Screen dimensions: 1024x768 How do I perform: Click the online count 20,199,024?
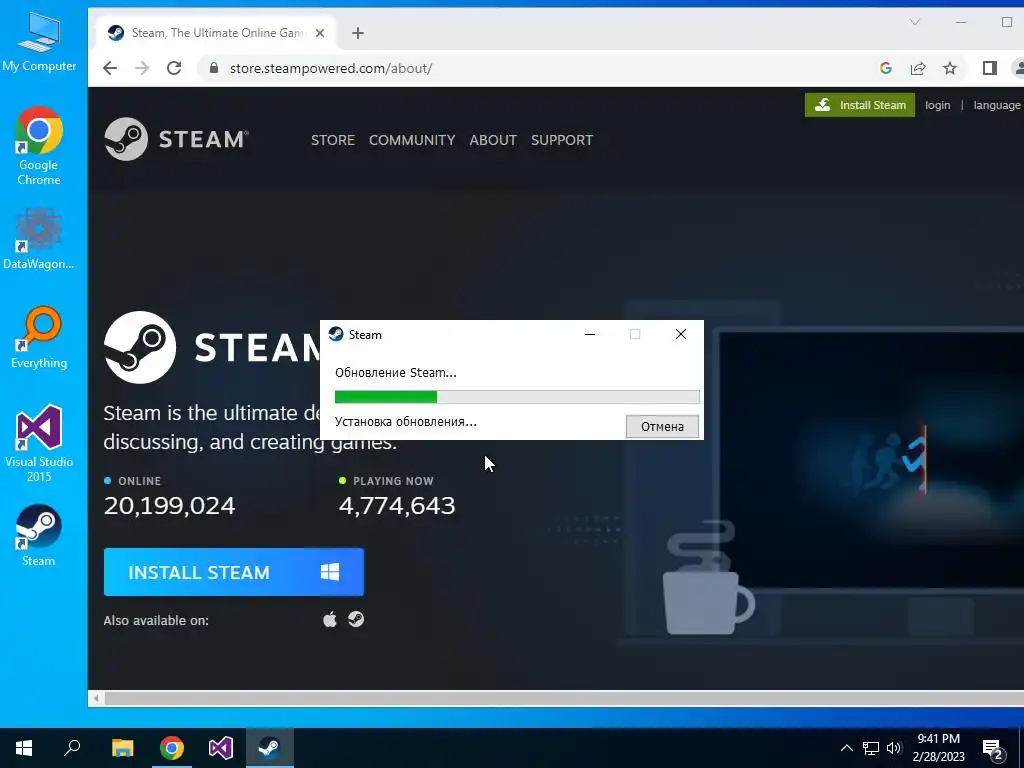(x=169, y=505)
